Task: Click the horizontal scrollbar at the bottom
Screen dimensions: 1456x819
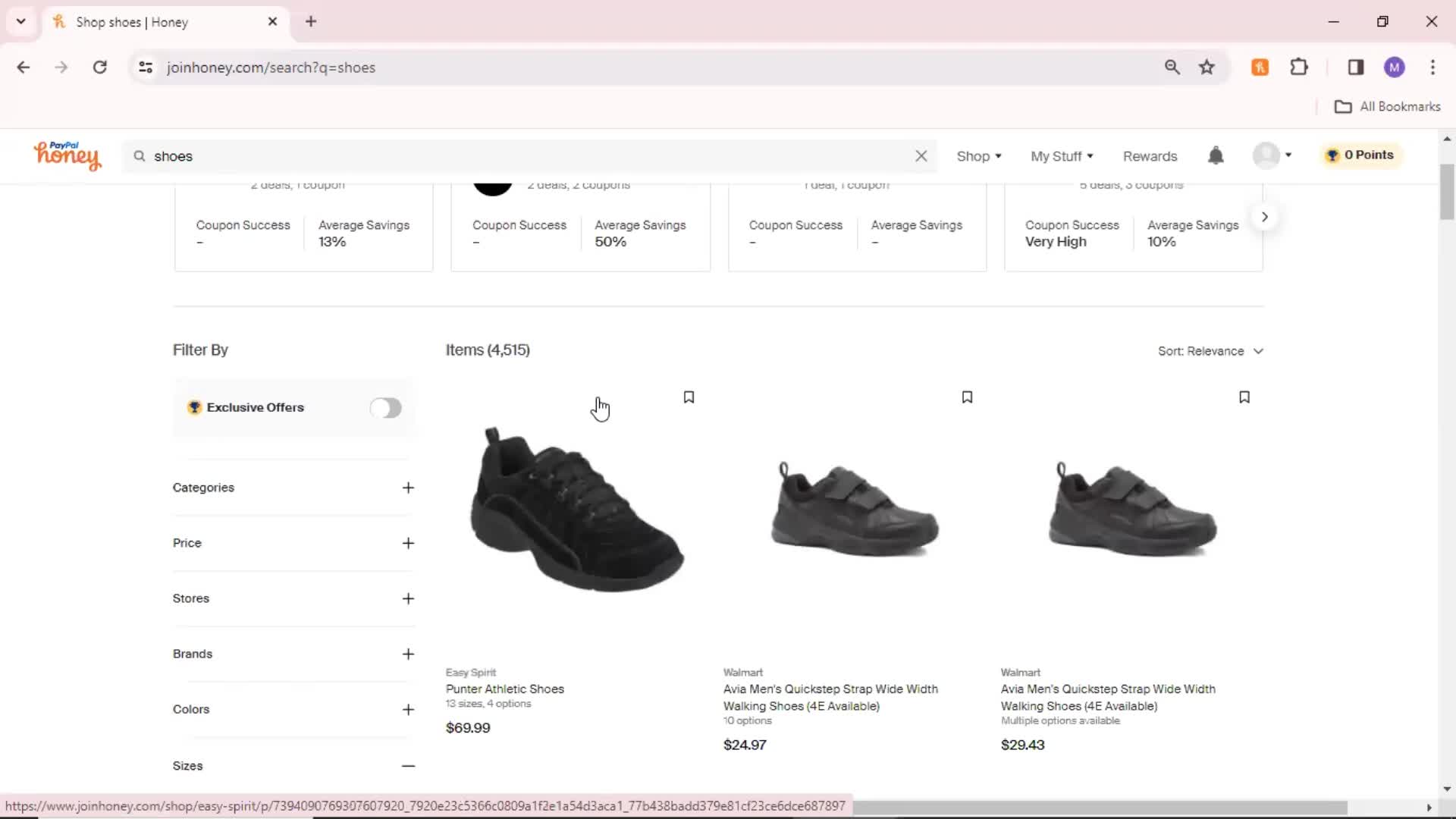Action: coord(1100,808)
